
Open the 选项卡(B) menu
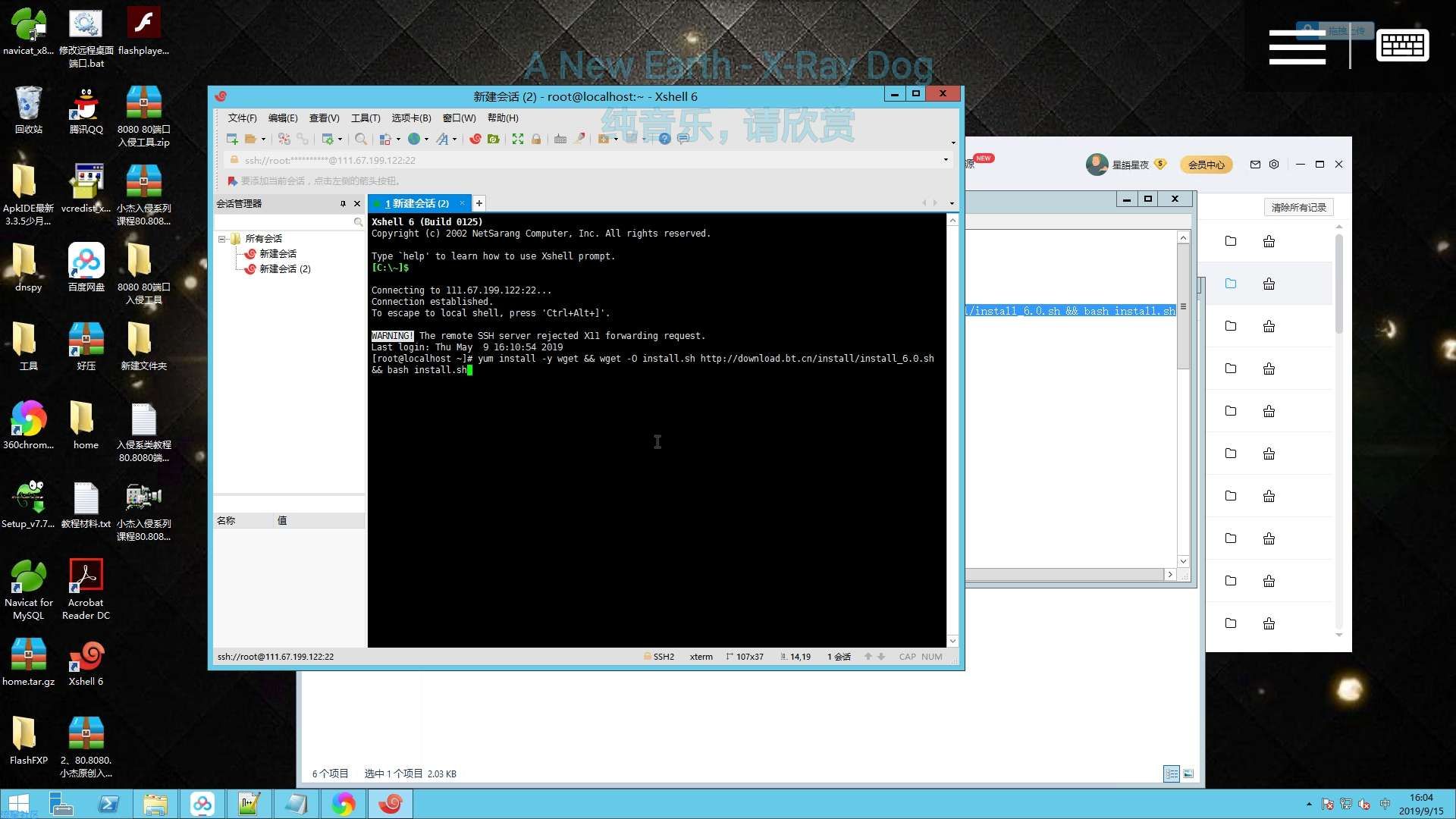411,118
